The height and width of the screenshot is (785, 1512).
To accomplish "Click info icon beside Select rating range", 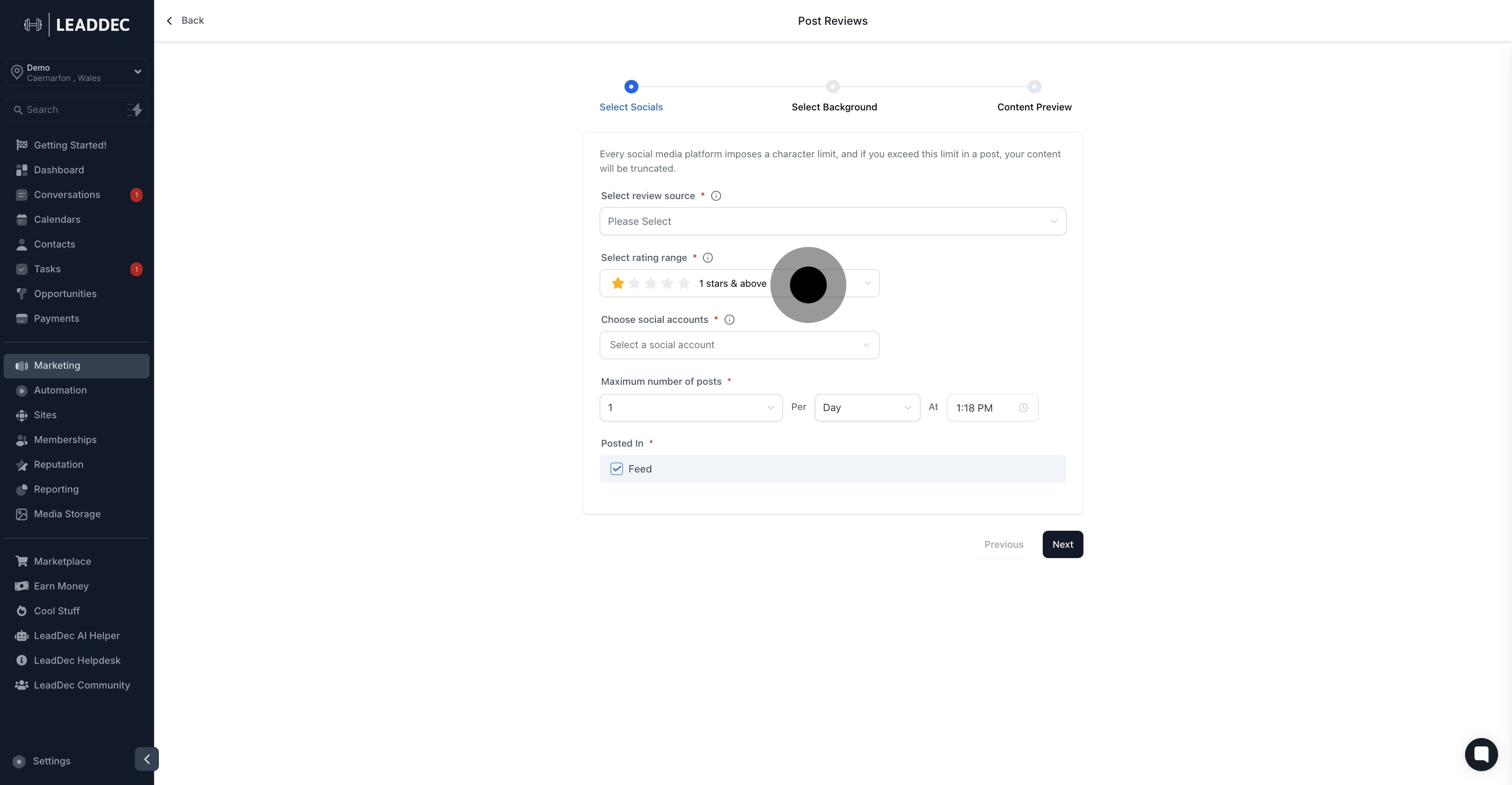I will 708,258.
